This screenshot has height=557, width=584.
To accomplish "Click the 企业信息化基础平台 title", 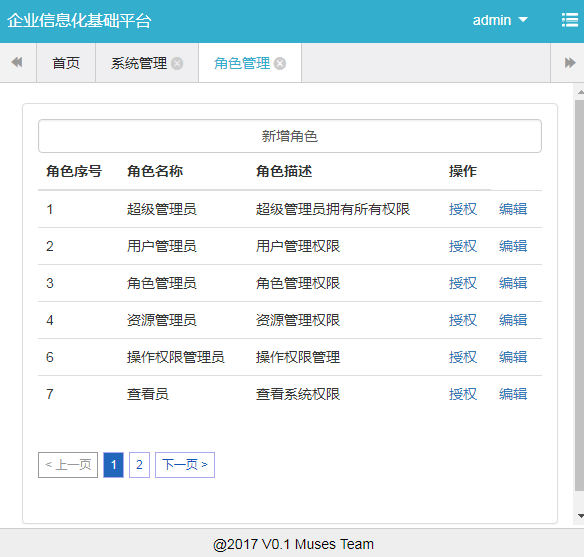I will [x=79, y=20].
